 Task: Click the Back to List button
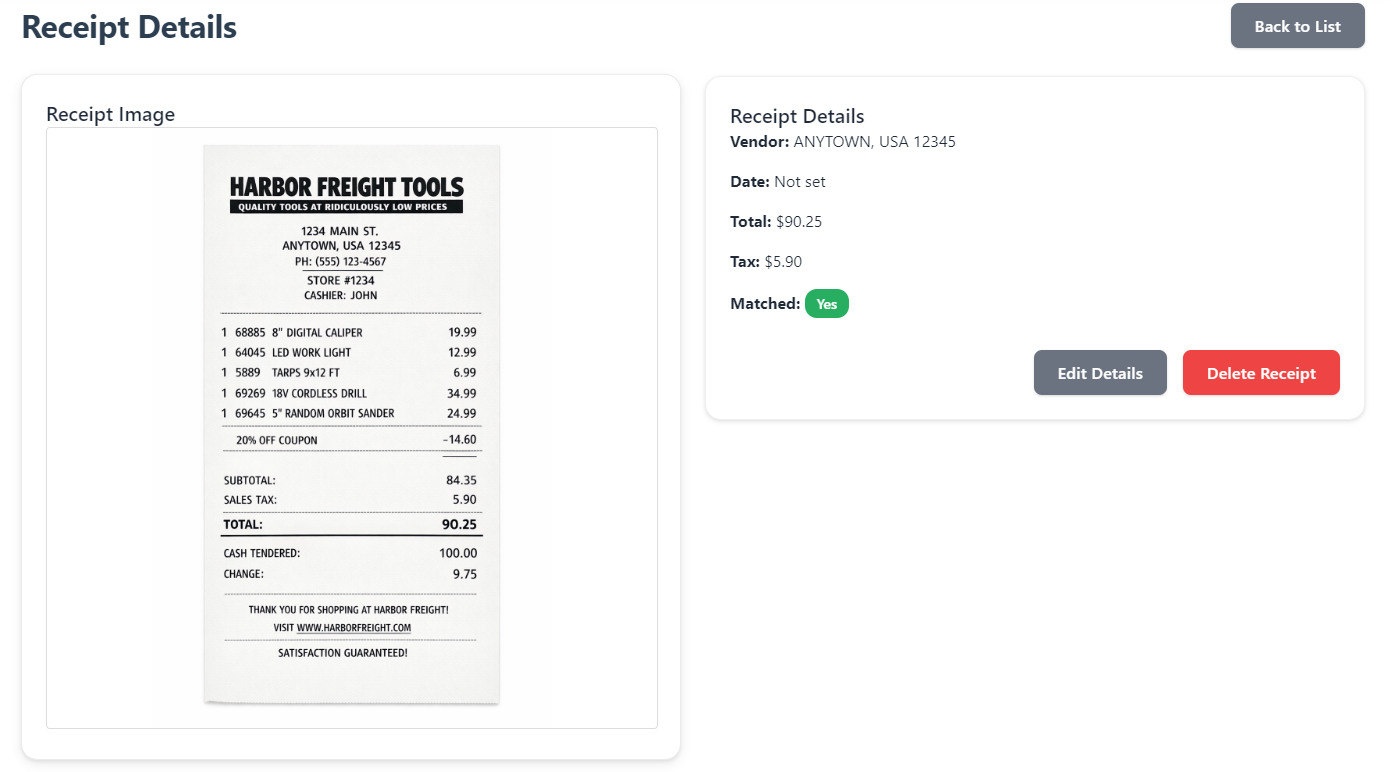click(x=1297, y=26)
